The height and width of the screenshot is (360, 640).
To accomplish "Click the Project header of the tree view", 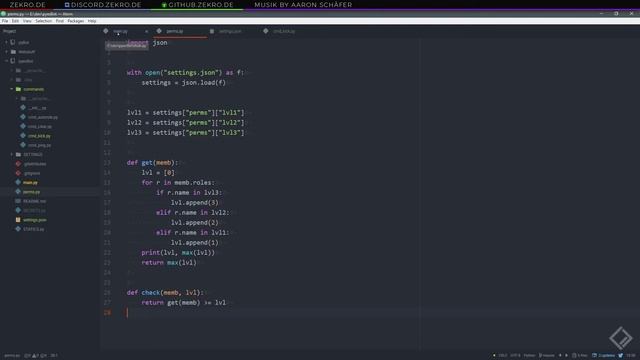I will [x=9, y=31].
